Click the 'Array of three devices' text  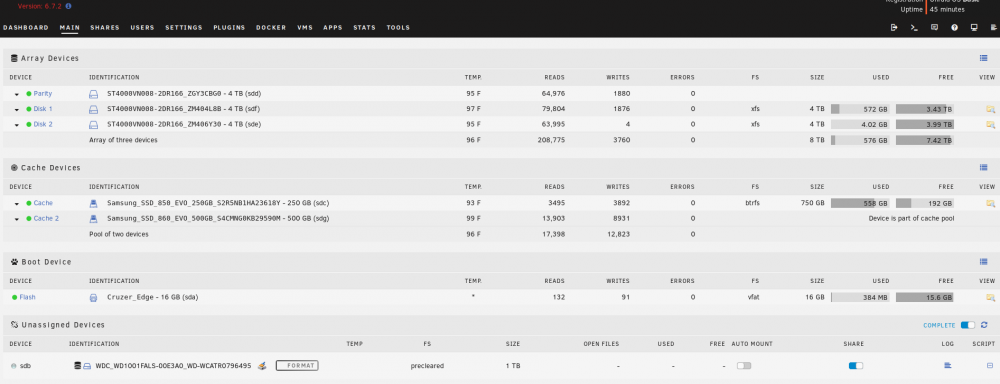click(x=123, y=140)
